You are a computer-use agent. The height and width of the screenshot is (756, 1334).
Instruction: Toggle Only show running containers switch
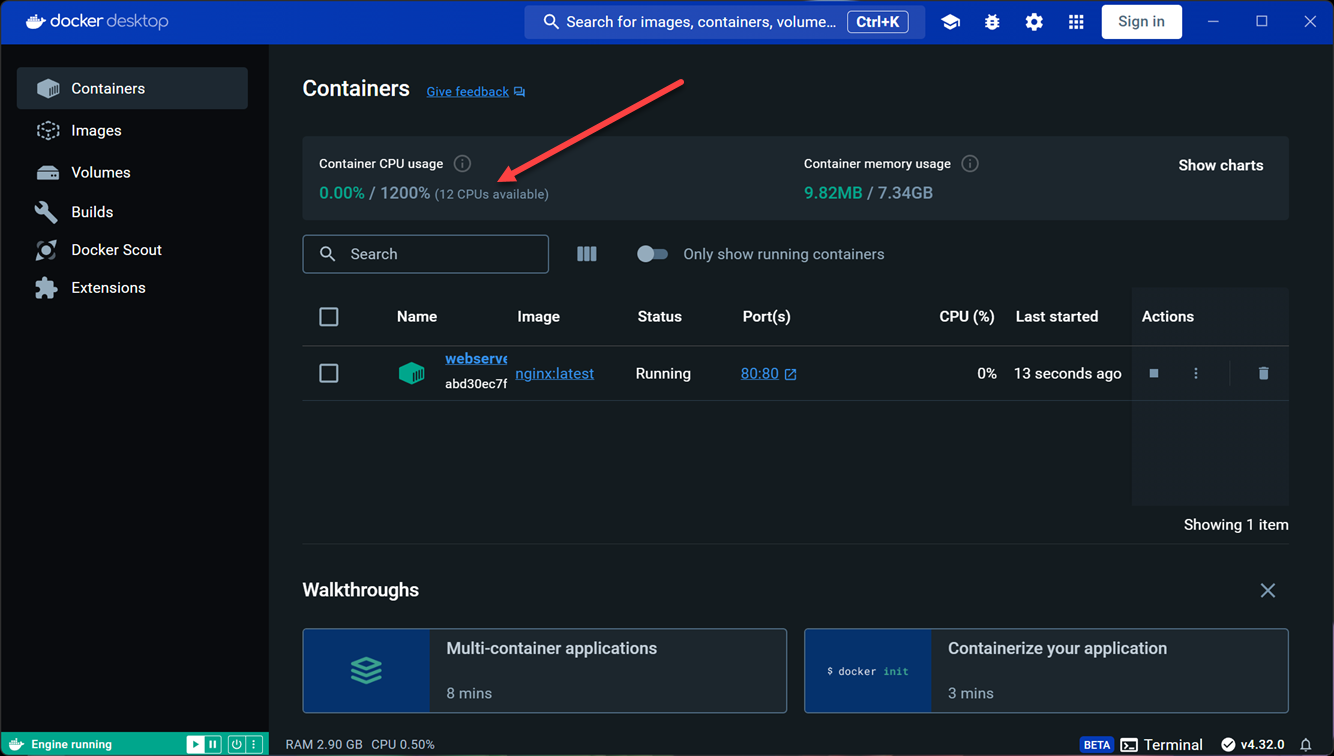[652, 254]
